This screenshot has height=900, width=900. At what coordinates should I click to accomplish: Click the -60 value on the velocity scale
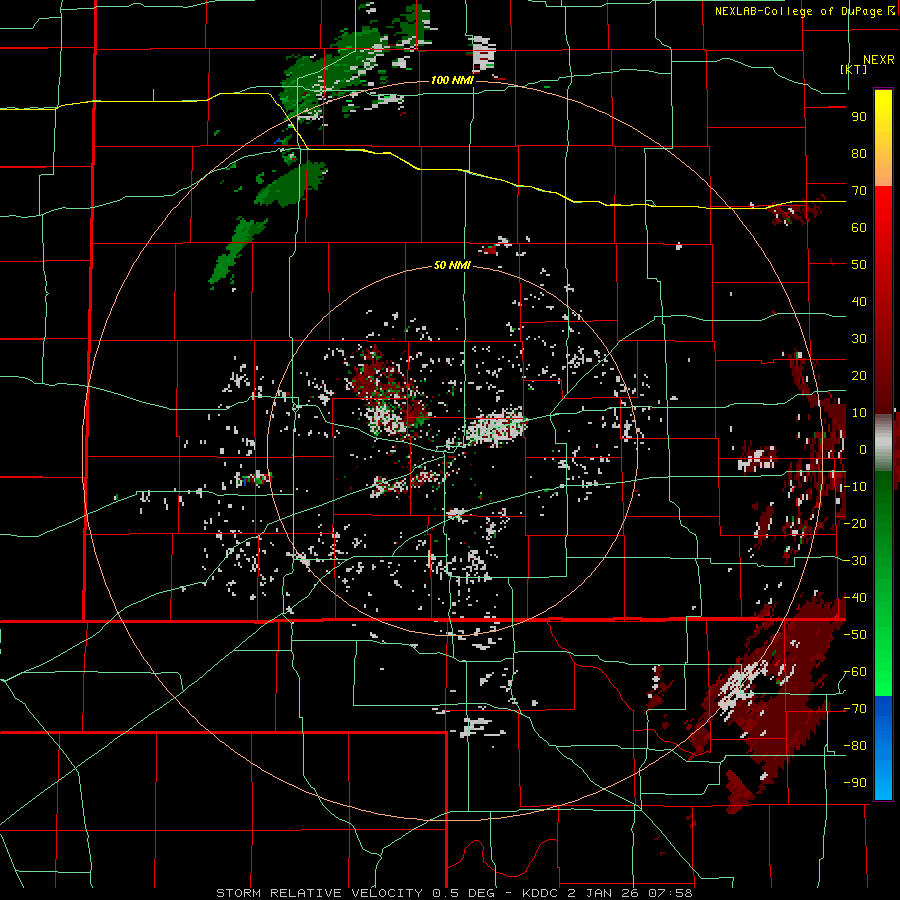(855, 672)
